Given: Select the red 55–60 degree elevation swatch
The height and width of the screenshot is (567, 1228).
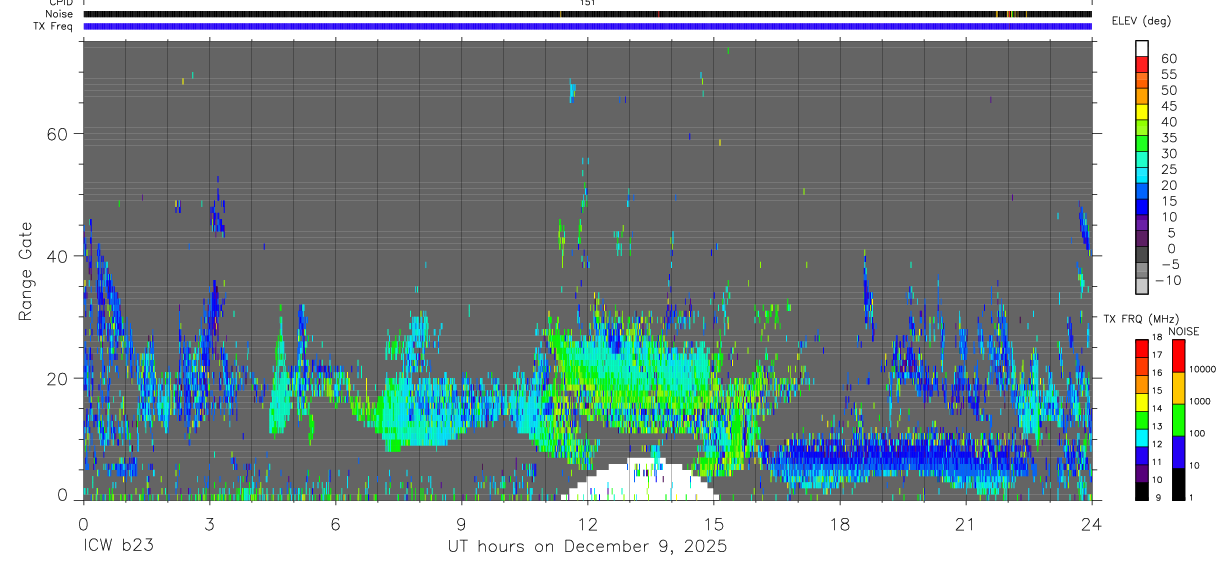Looking at the screenshot, I should click(x=1142, y=65).
